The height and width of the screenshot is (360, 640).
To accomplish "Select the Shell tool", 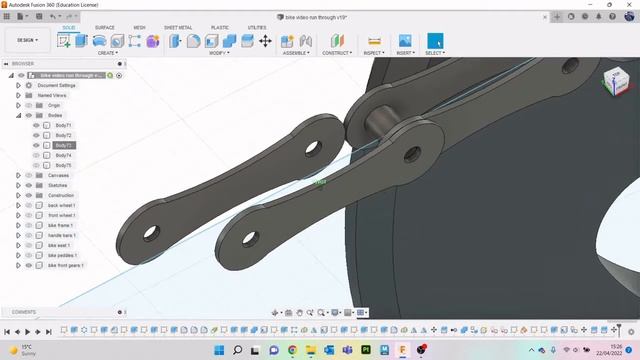I will pyautogui.click(x=211, y=41).
